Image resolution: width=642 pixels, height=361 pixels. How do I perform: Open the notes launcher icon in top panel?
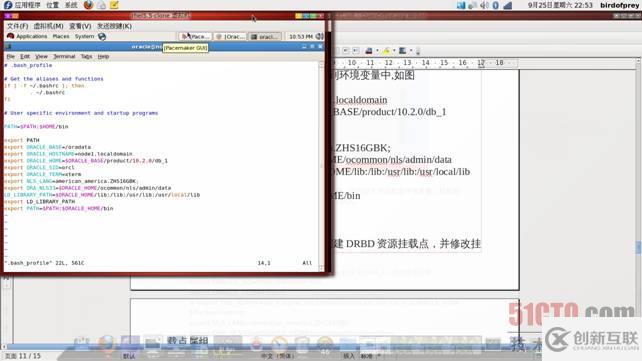pyautogui.click(x=114, y=5)
